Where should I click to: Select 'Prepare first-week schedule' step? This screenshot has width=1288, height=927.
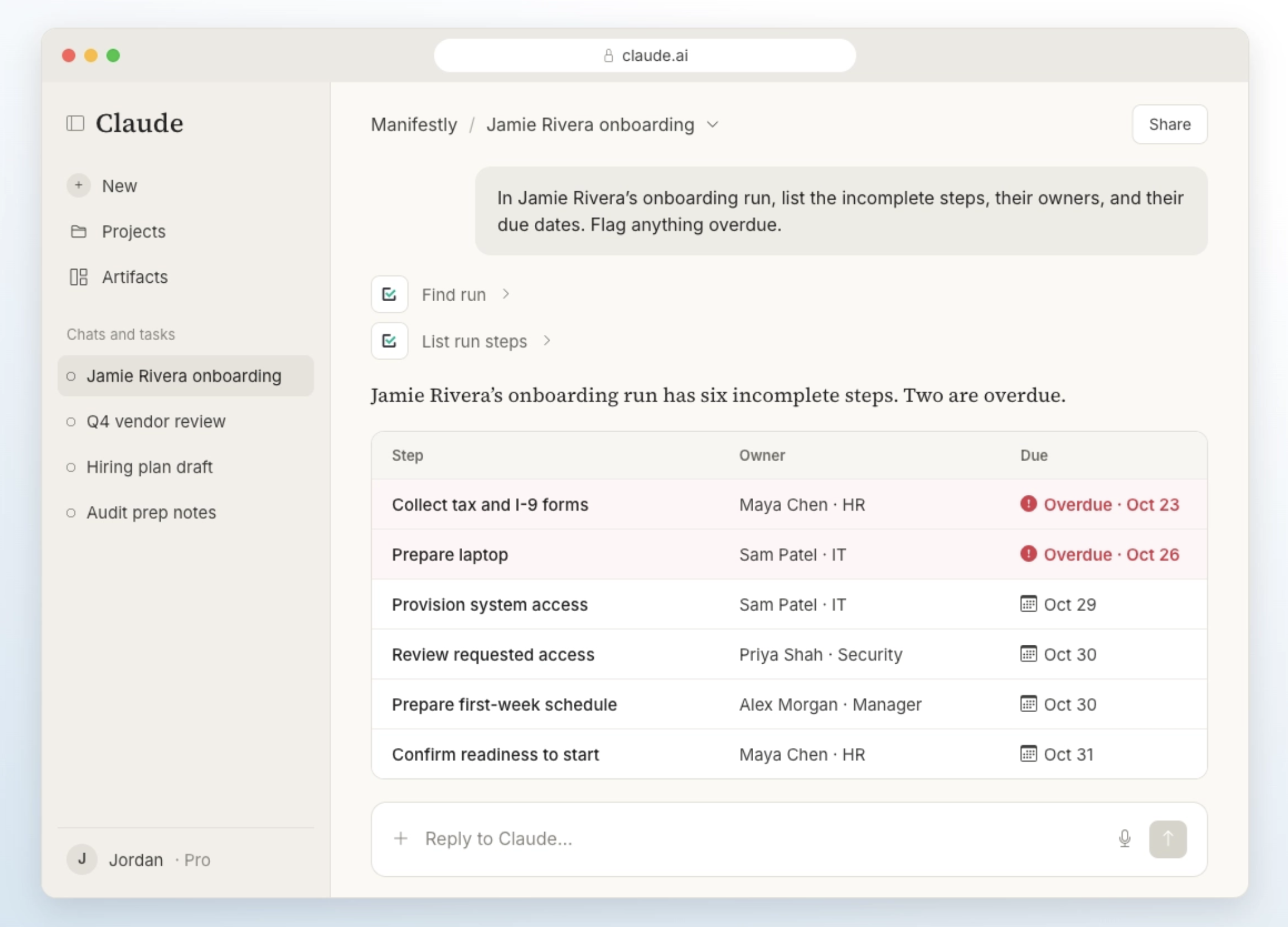tap(504, 704)
